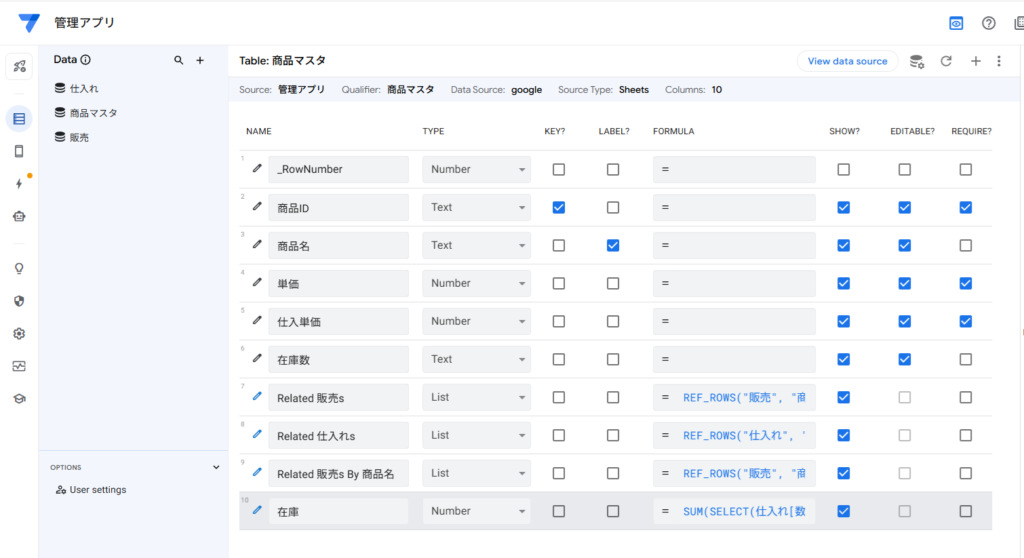The height and width of the screenshot is (558, 1024).
Task: Select 仕入れ table in Data list
Action: (84, 89)
